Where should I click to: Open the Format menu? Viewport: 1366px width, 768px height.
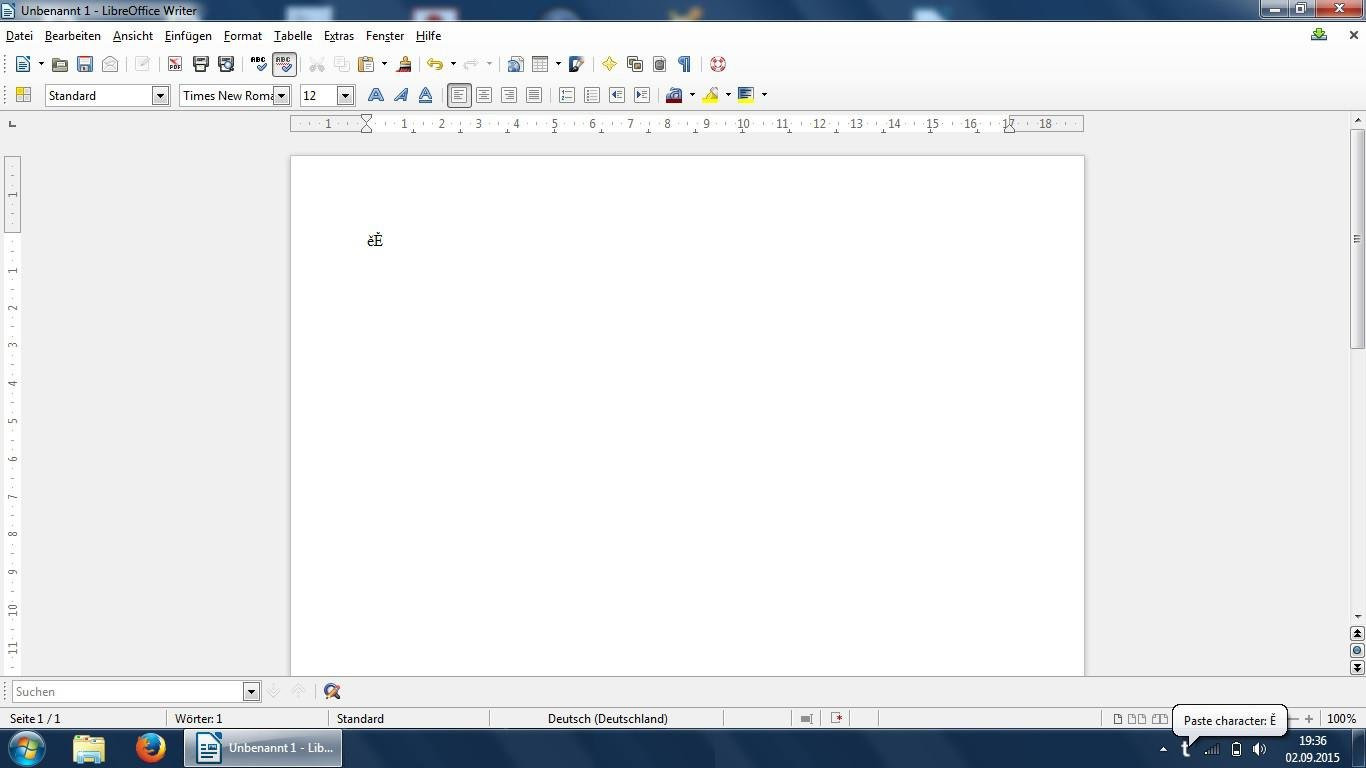(x=243, y=36)
